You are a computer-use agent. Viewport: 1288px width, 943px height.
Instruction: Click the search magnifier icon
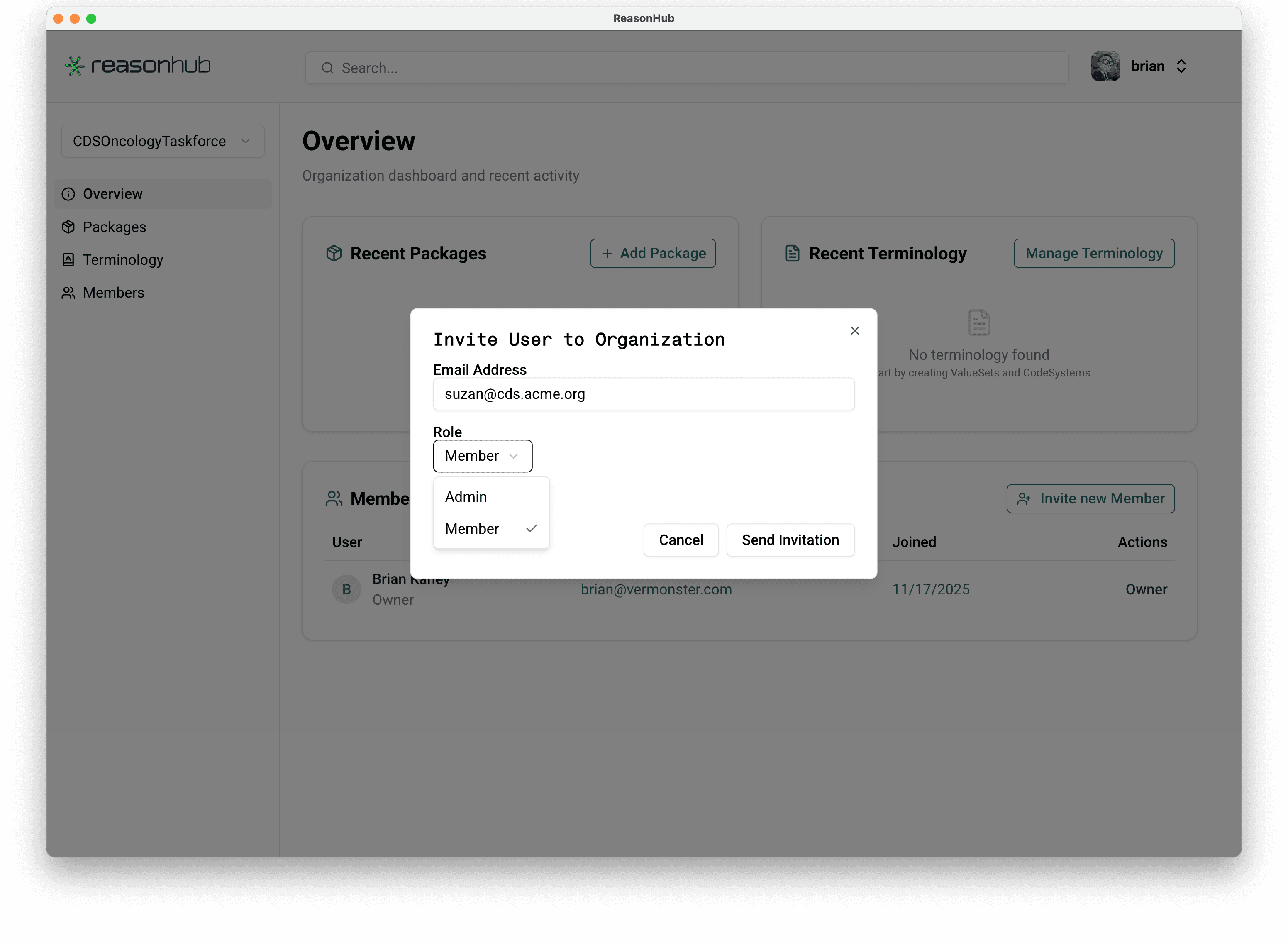[x=327, y=67]
